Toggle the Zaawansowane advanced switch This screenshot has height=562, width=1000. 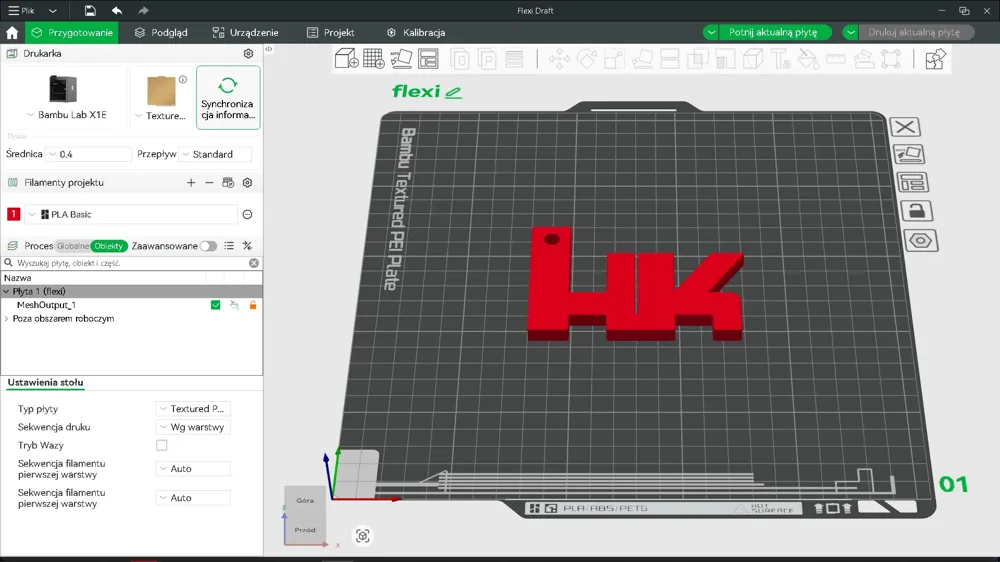coord(208,246)
